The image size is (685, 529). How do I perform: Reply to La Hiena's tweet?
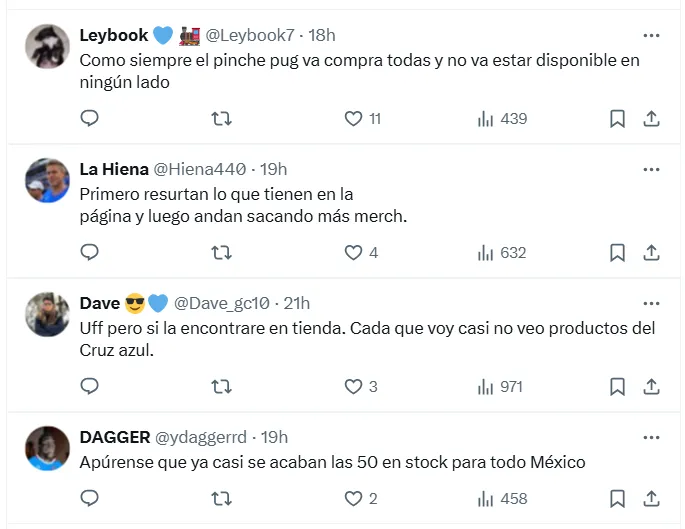(x=89, y=253)
